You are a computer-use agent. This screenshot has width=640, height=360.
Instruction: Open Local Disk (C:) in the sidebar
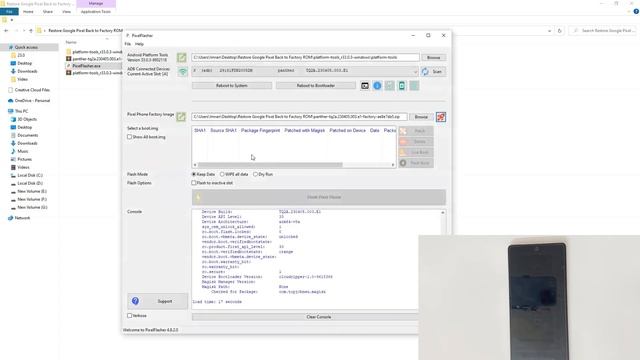(30, 175)
